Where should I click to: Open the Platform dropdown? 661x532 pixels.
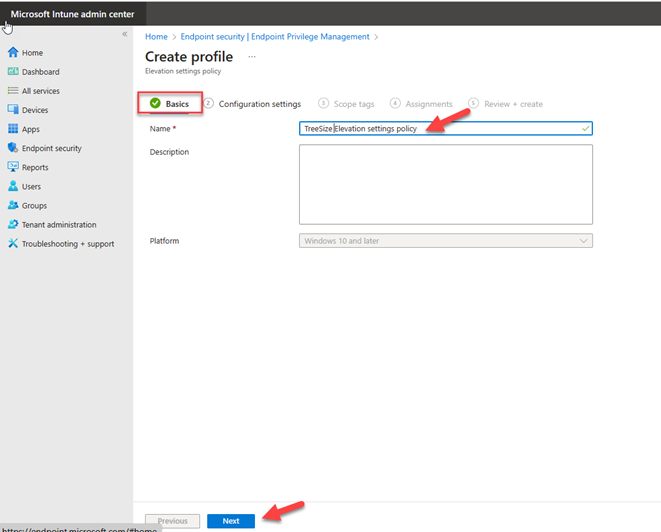pos(446,241)
